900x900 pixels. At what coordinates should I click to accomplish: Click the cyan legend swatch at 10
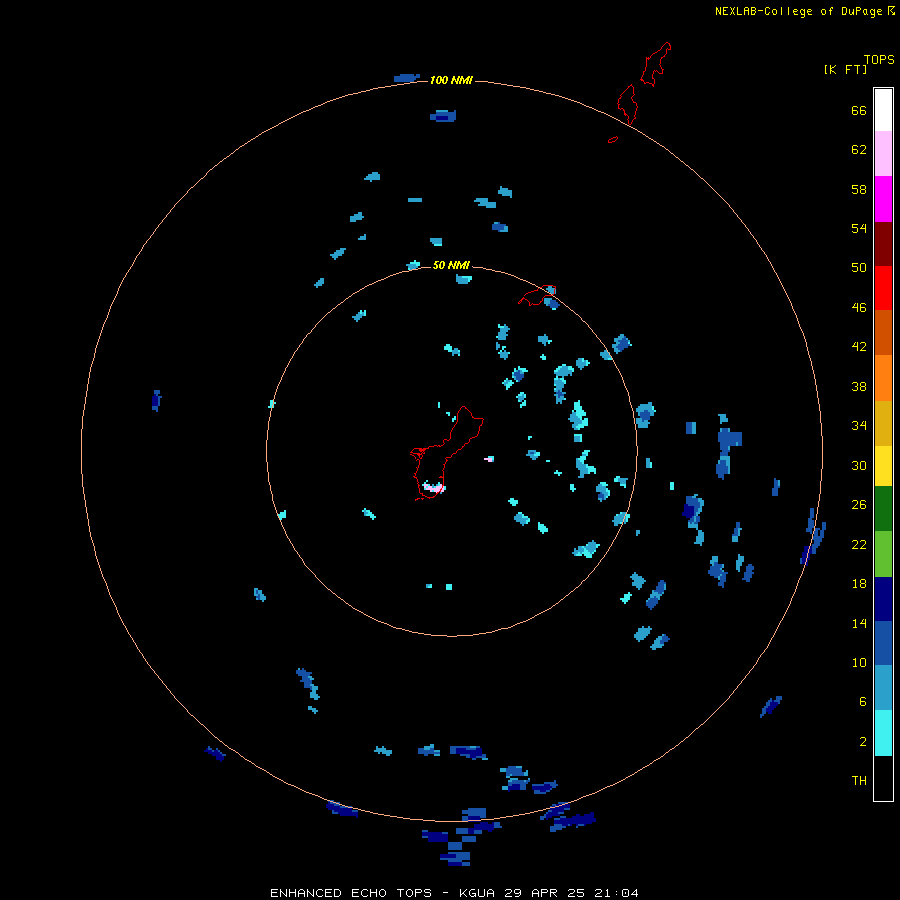(x=883, y=733)
